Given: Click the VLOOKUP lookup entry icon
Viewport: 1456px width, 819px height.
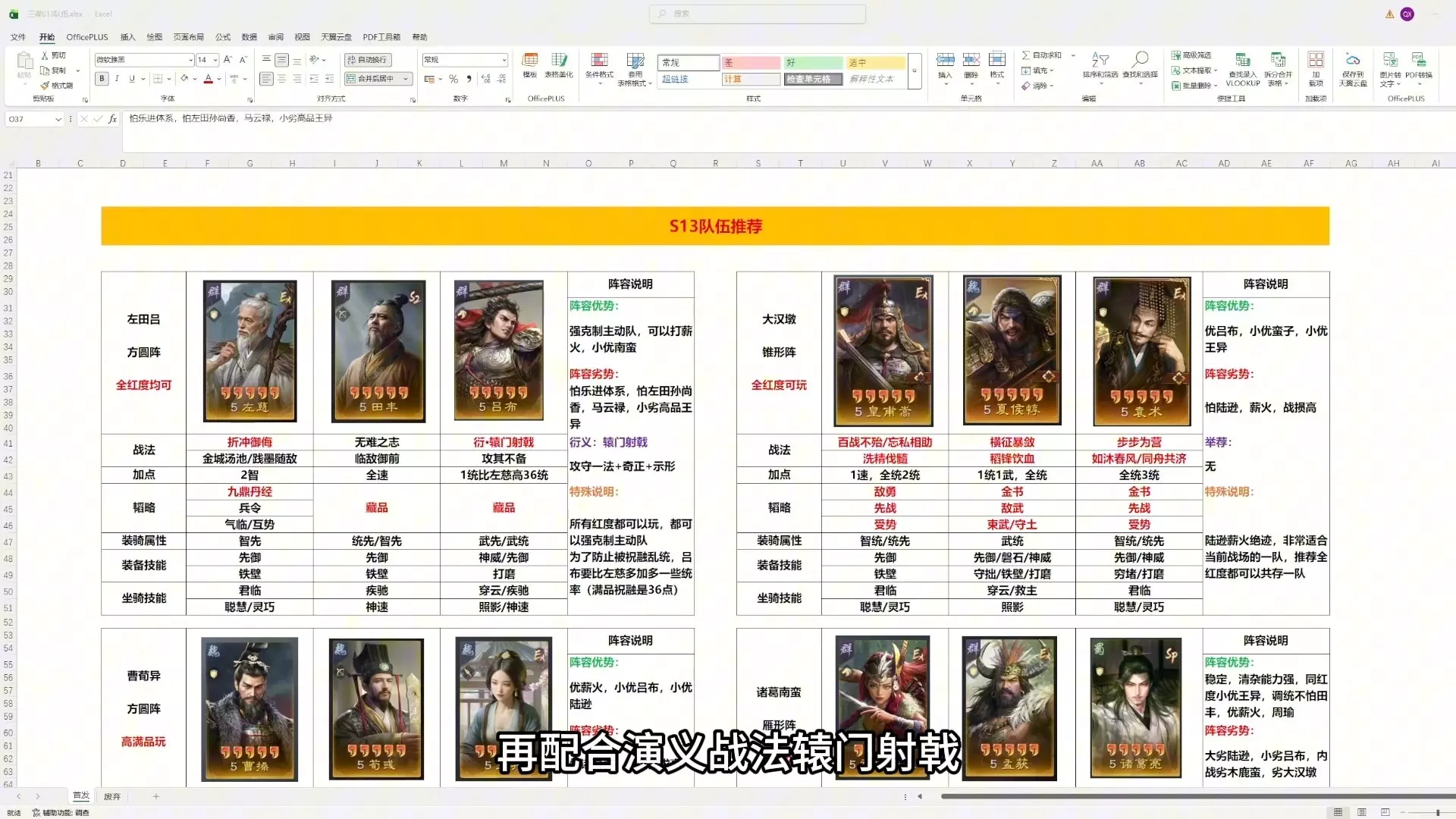Looking at the screenshot, I should click(x=1242, y=61).
